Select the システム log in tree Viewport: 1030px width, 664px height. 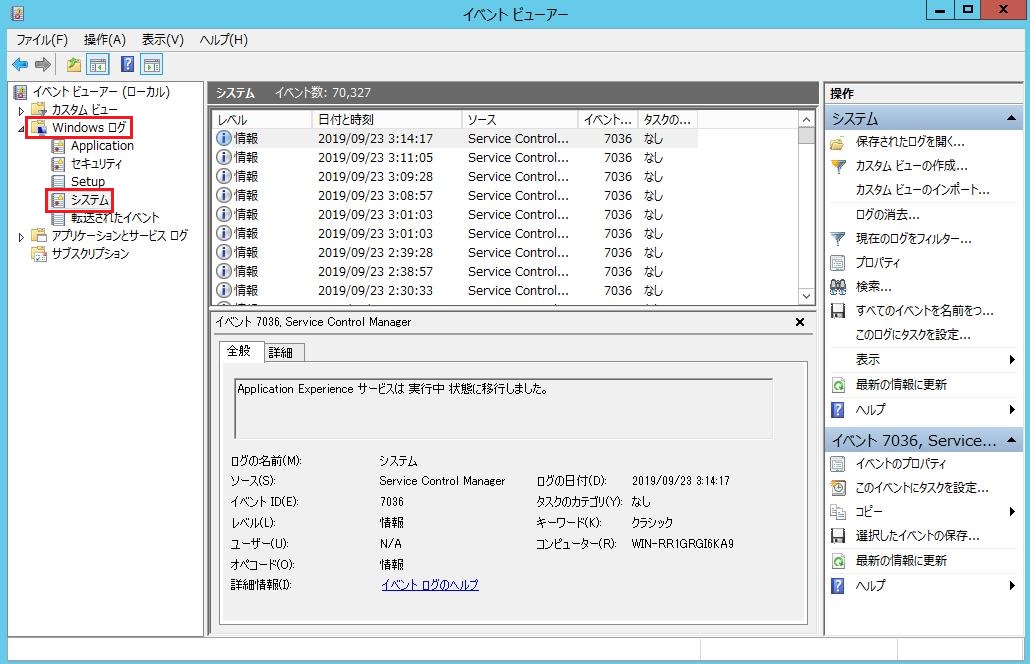(90, 200)
